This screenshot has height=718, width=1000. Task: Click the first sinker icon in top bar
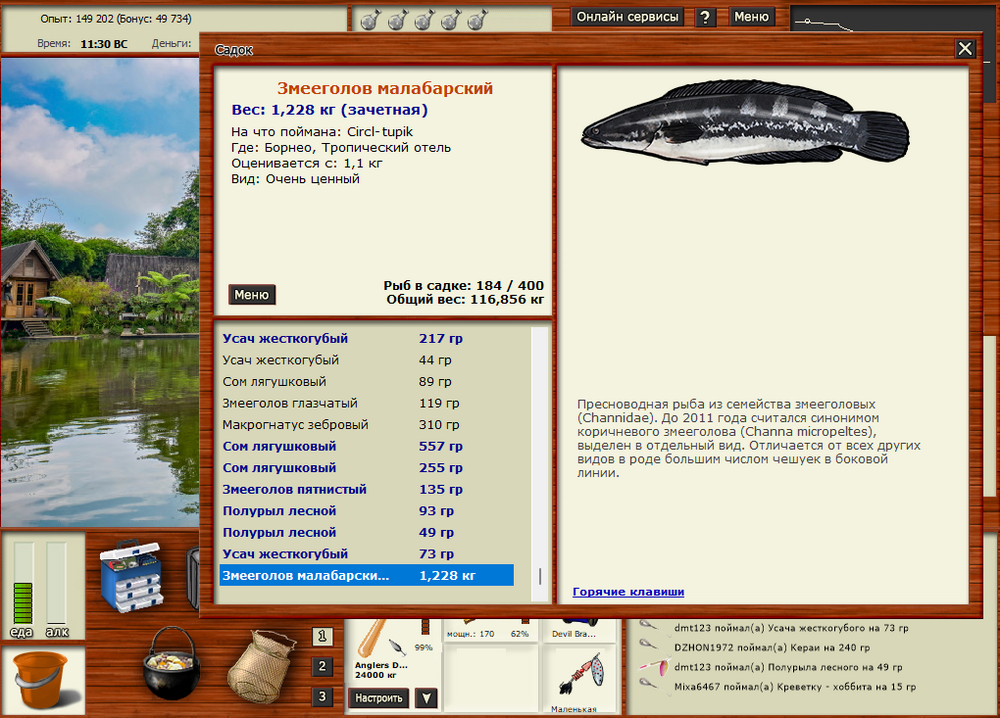tap(372, 17)
